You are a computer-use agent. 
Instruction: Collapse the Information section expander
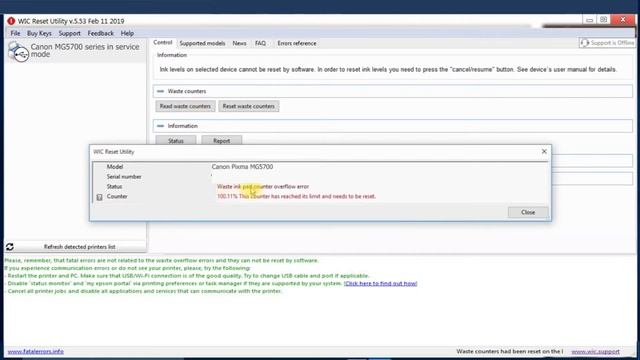click(x=160, y=126)
